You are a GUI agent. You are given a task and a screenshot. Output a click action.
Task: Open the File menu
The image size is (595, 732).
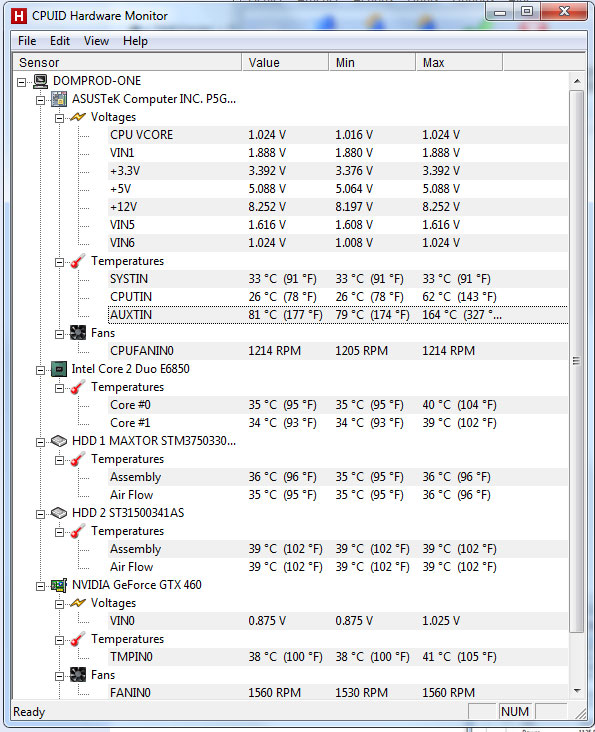pyautogui.click(x=27, y=41)
